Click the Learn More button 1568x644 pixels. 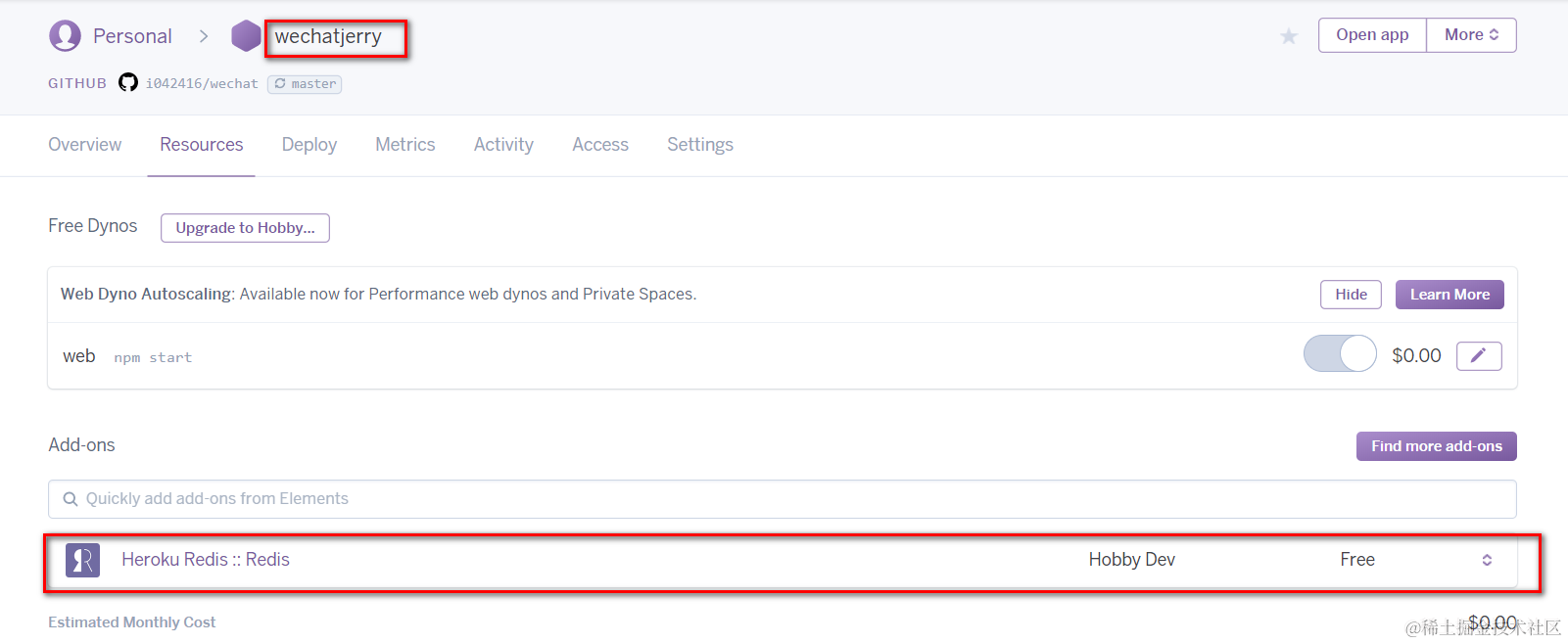click(1449, 295)
